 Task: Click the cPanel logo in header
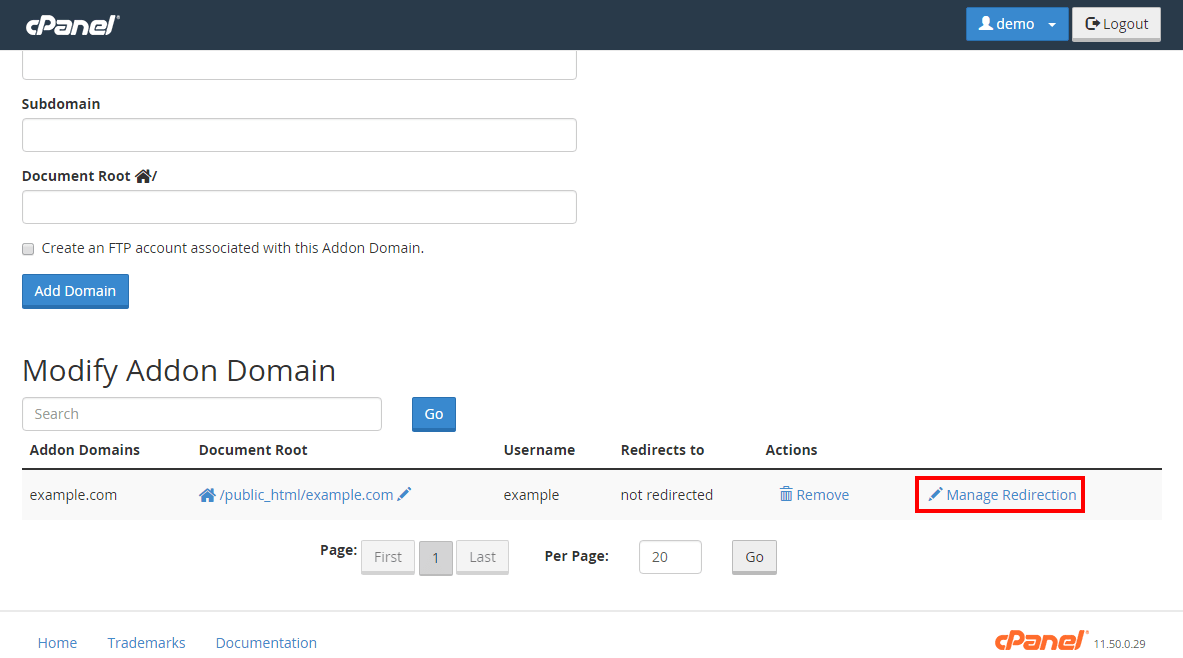point(72,25)
